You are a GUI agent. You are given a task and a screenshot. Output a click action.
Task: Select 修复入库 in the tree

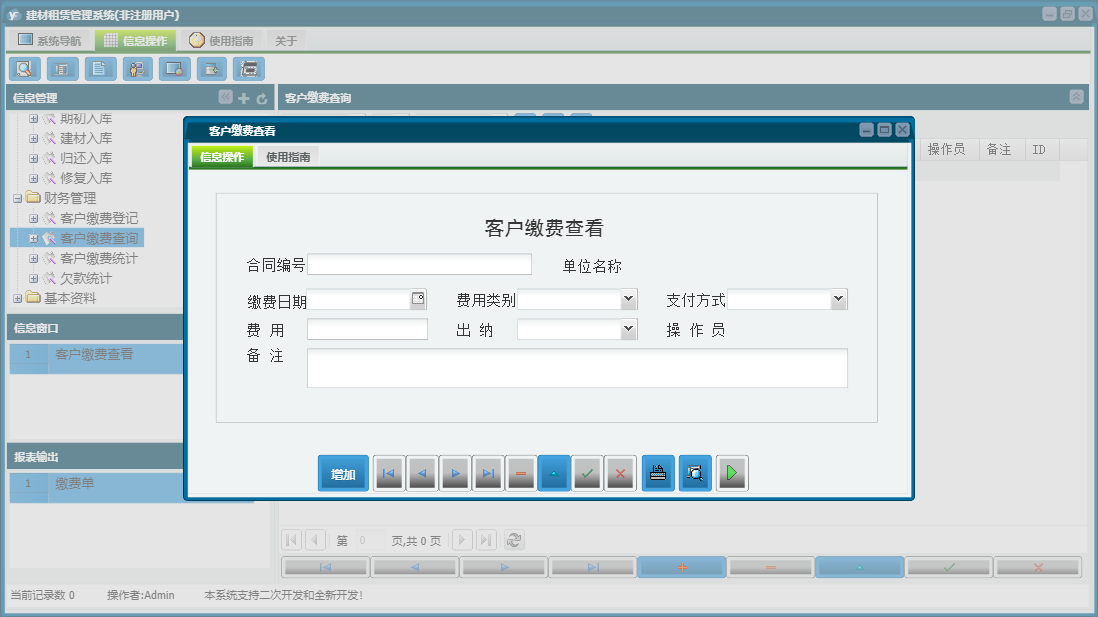pyautogui.click(x=85, y=178)
